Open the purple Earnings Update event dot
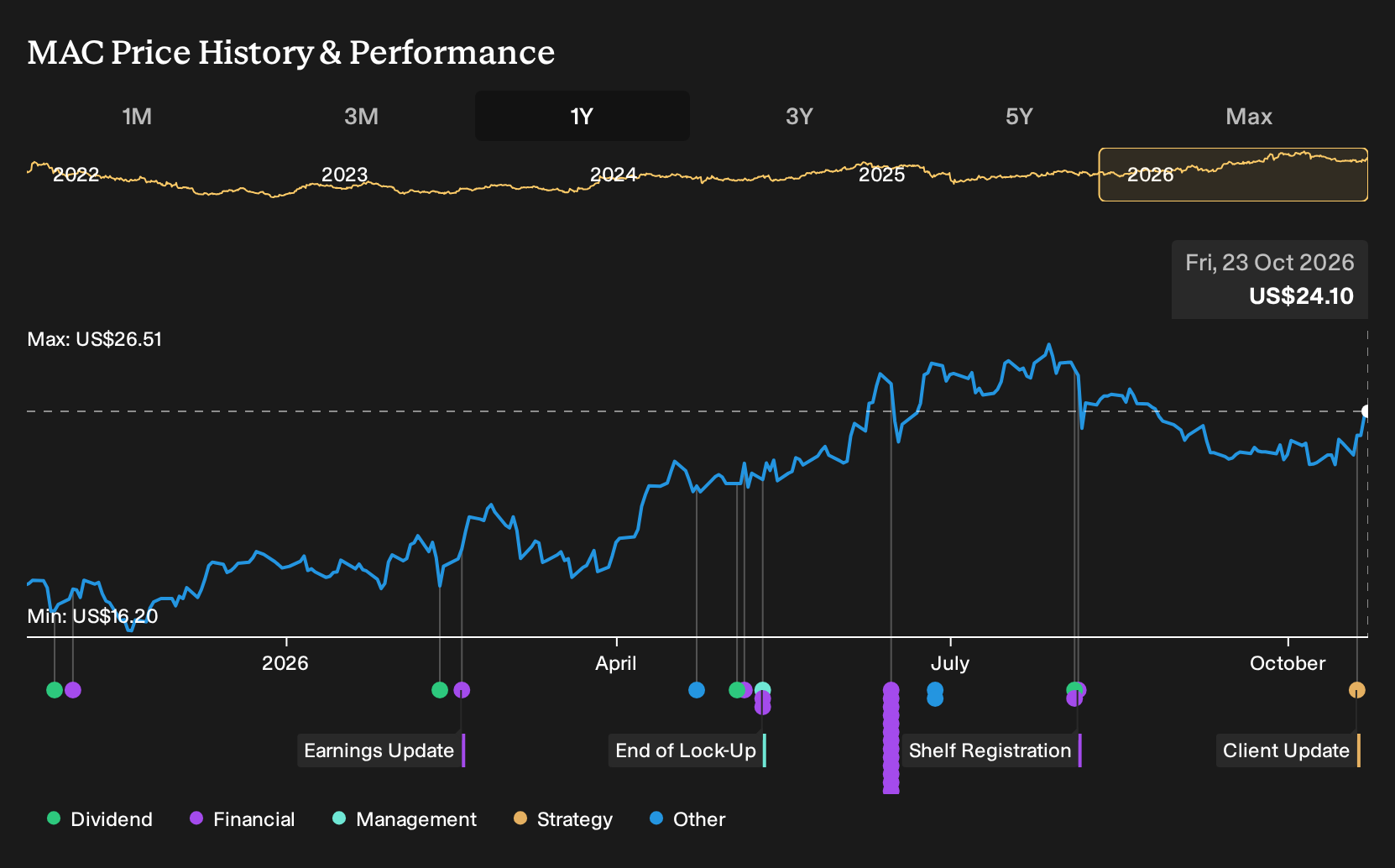1395x868 pixels. (x=462, y=690)
